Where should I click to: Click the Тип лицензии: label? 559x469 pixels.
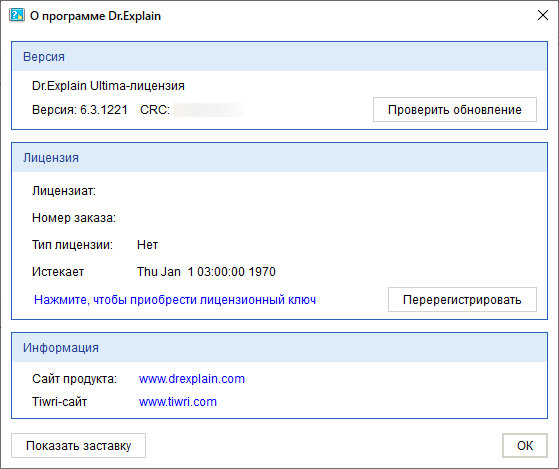[x=72, y=244]
